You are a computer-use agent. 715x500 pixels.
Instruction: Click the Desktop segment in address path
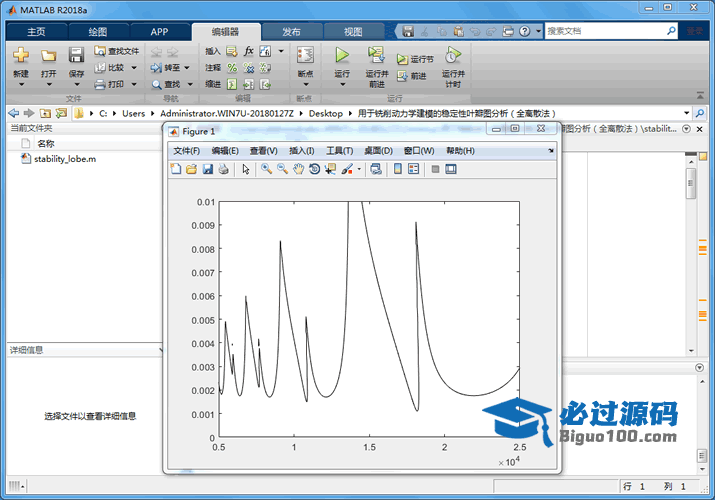[x=326, y=113]
